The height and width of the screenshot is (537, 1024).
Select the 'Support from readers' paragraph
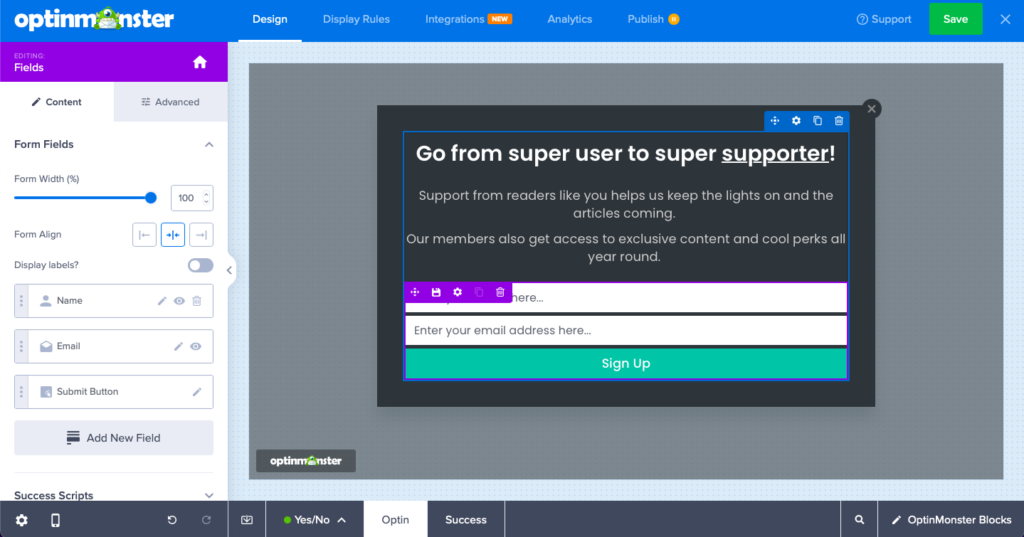(x=626, y=204)
